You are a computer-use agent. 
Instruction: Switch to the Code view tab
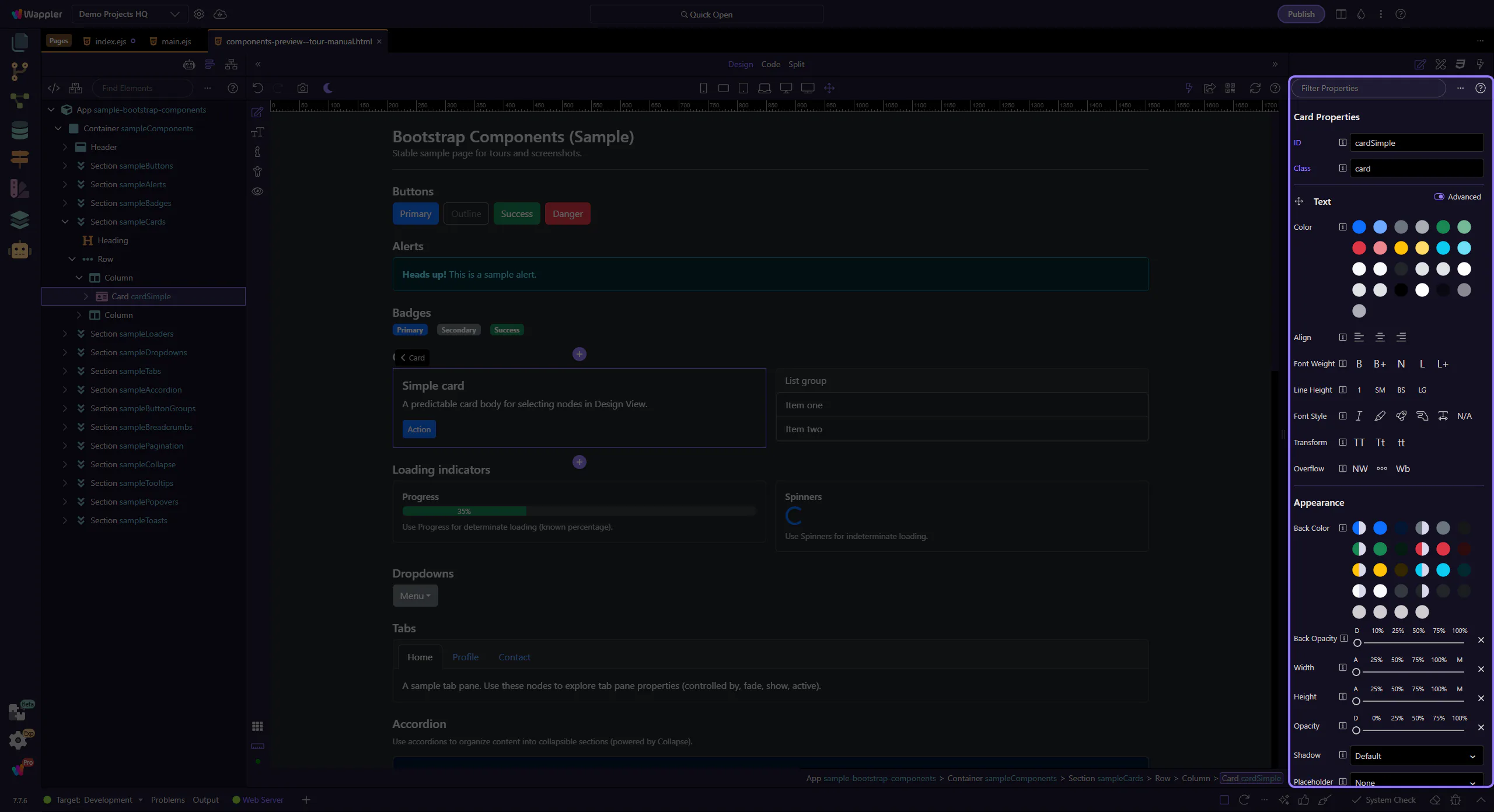[x=770, y=64]
